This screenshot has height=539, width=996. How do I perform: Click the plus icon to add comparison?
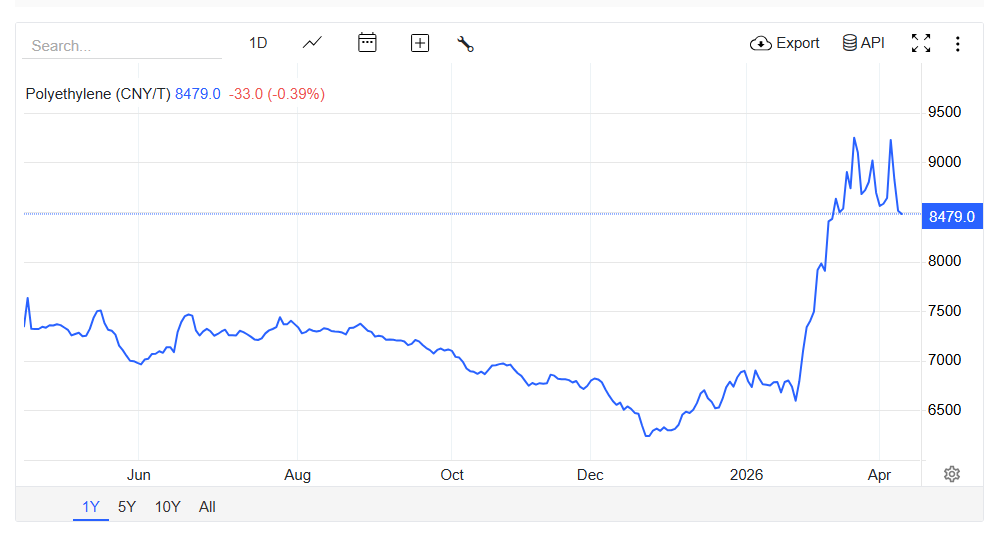[420, 43]
